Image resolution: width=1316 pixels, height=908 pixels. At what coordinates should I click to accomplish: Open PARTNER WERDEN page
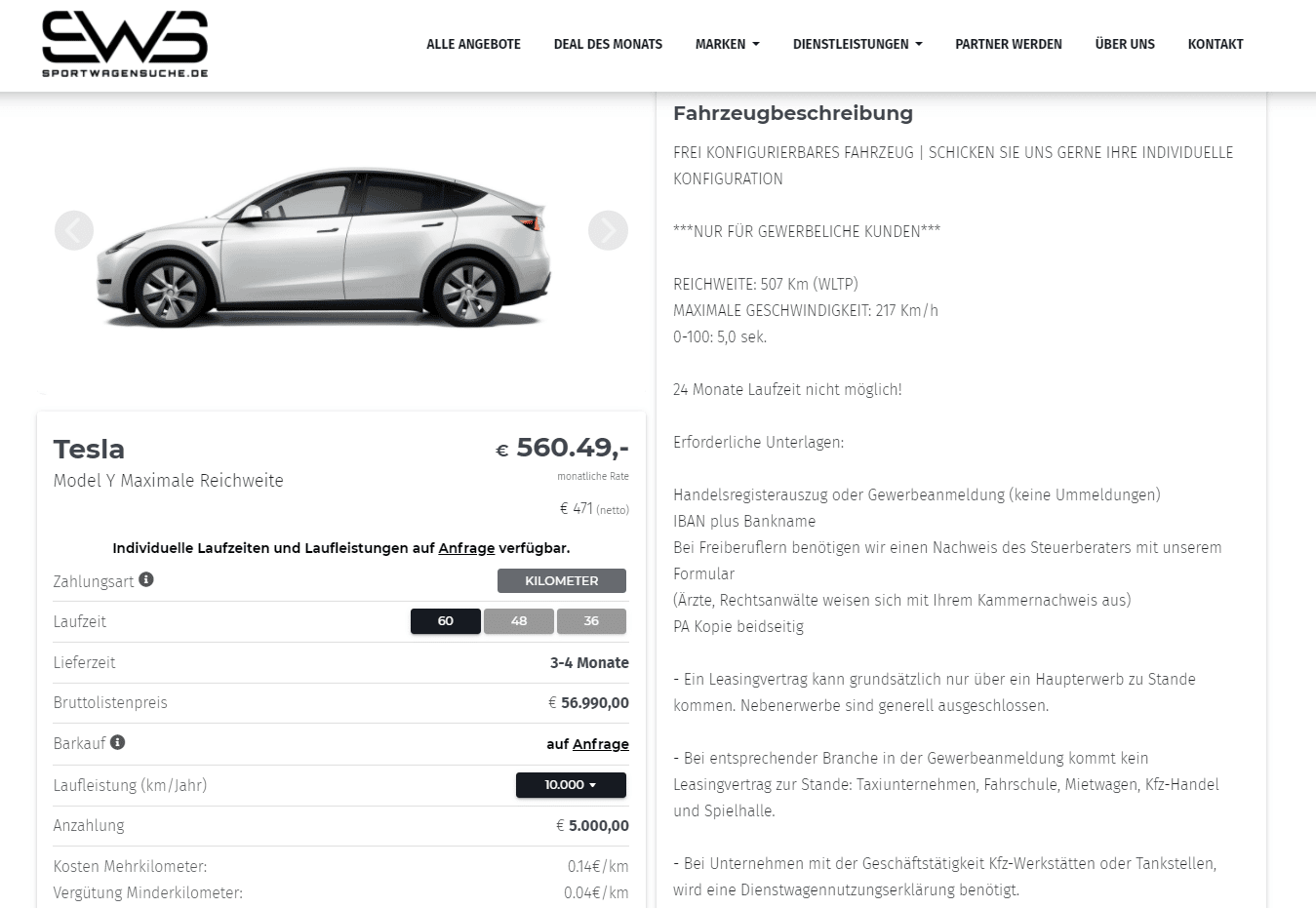coord(1009,44)
